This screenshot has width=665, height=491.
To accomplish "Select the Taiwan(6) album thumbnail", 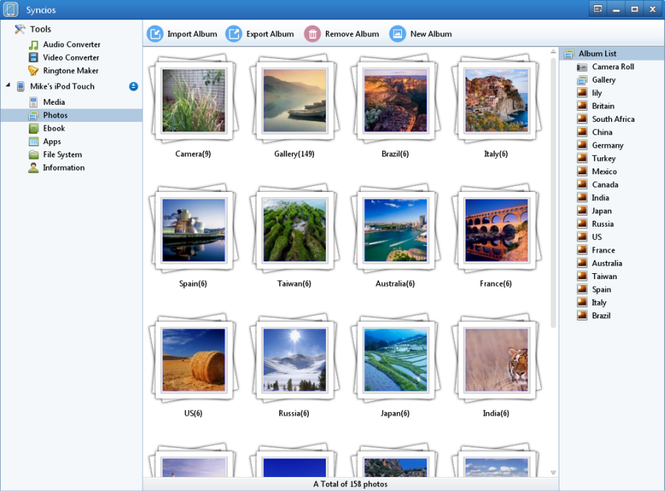I will point(294,230).
